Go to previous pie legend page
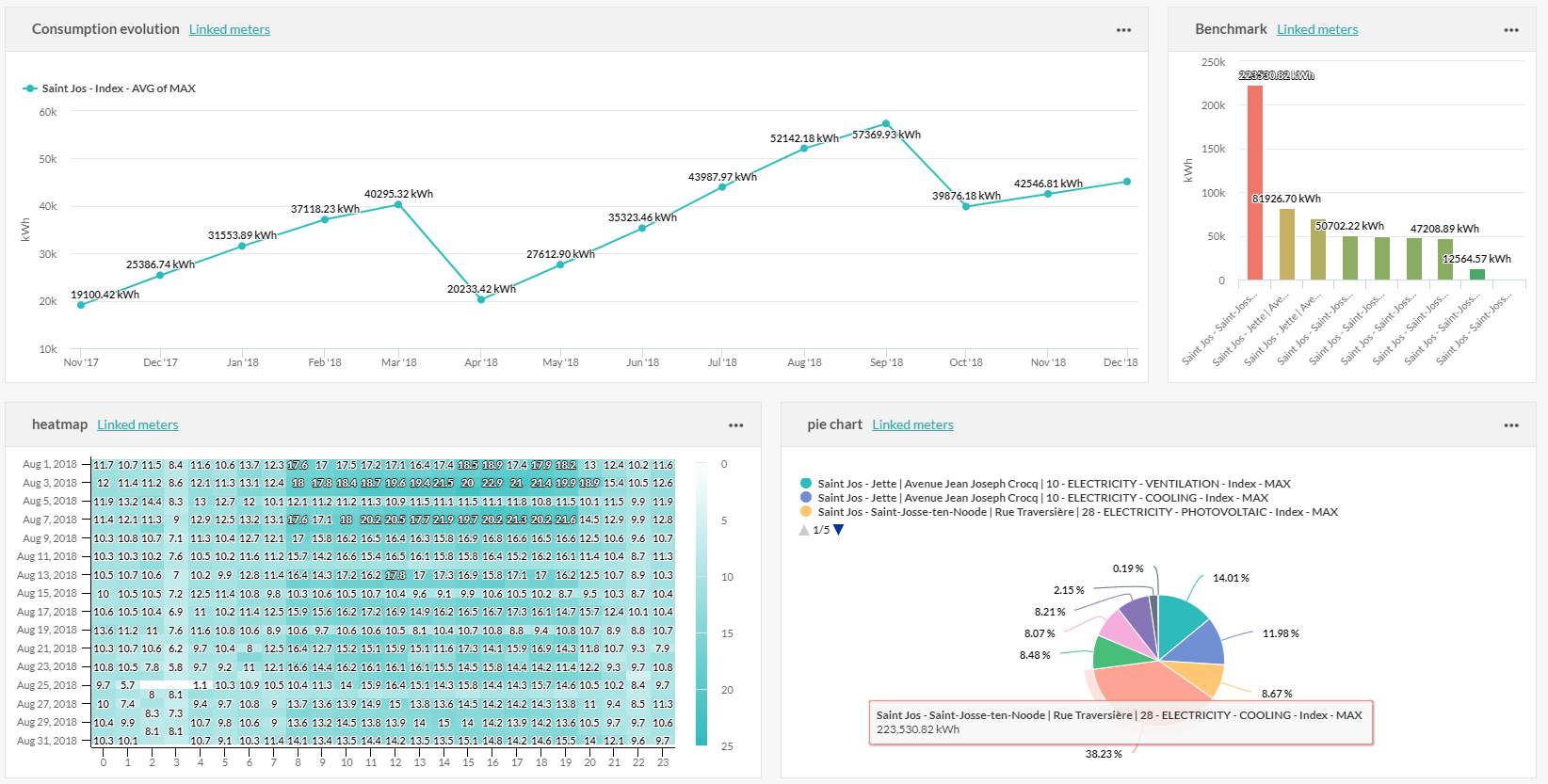Screen dimensions: 1548x784 click(x=804, y=530)
